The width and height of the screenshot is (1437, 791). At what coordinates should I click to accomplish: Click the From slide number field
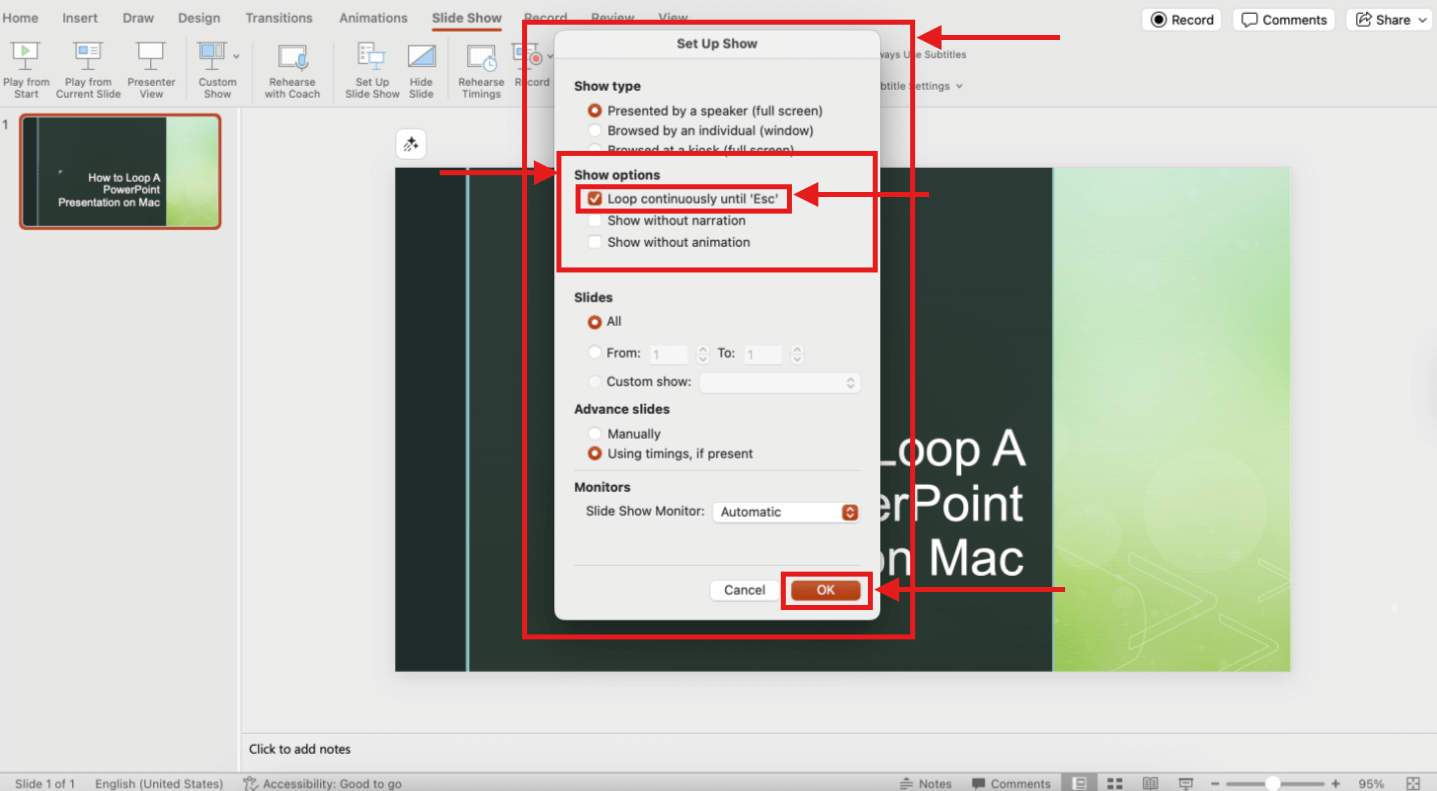point(669,354)
